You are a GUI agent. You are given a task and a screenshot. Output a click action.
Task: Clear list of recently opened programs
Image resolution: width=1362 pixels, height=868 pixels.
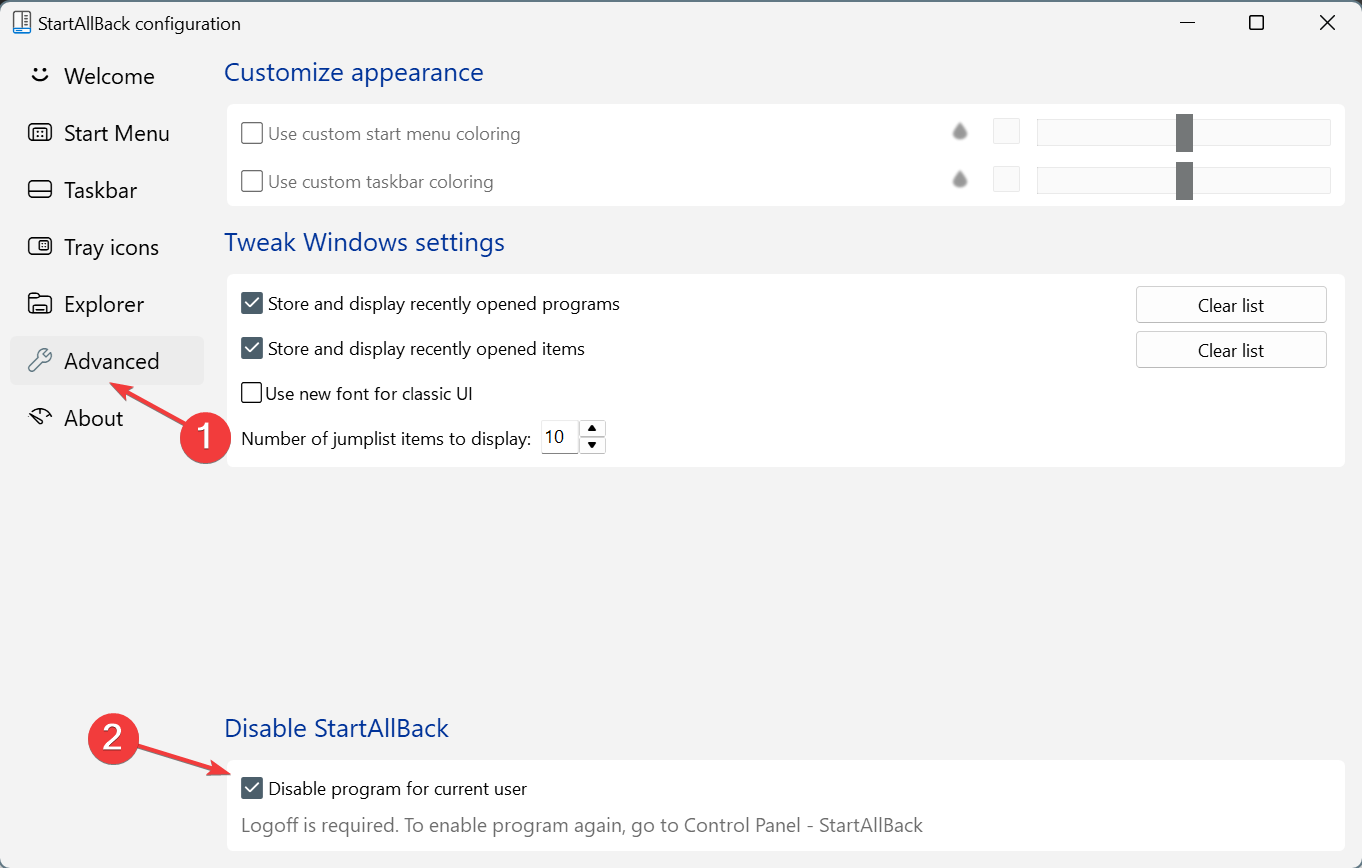point(1231,305)
